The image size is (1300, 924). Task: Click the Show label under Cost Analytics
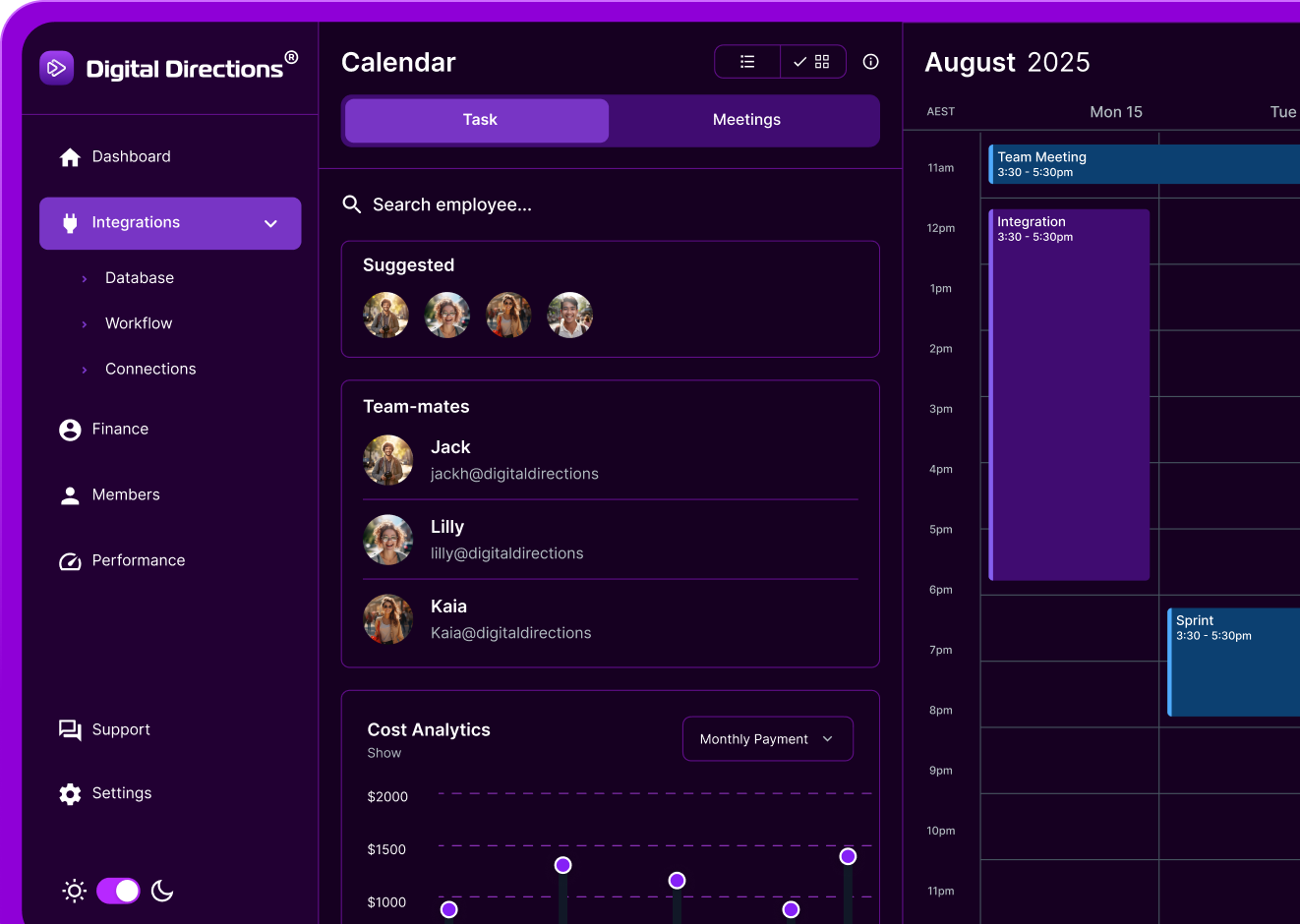coord(384,753)
